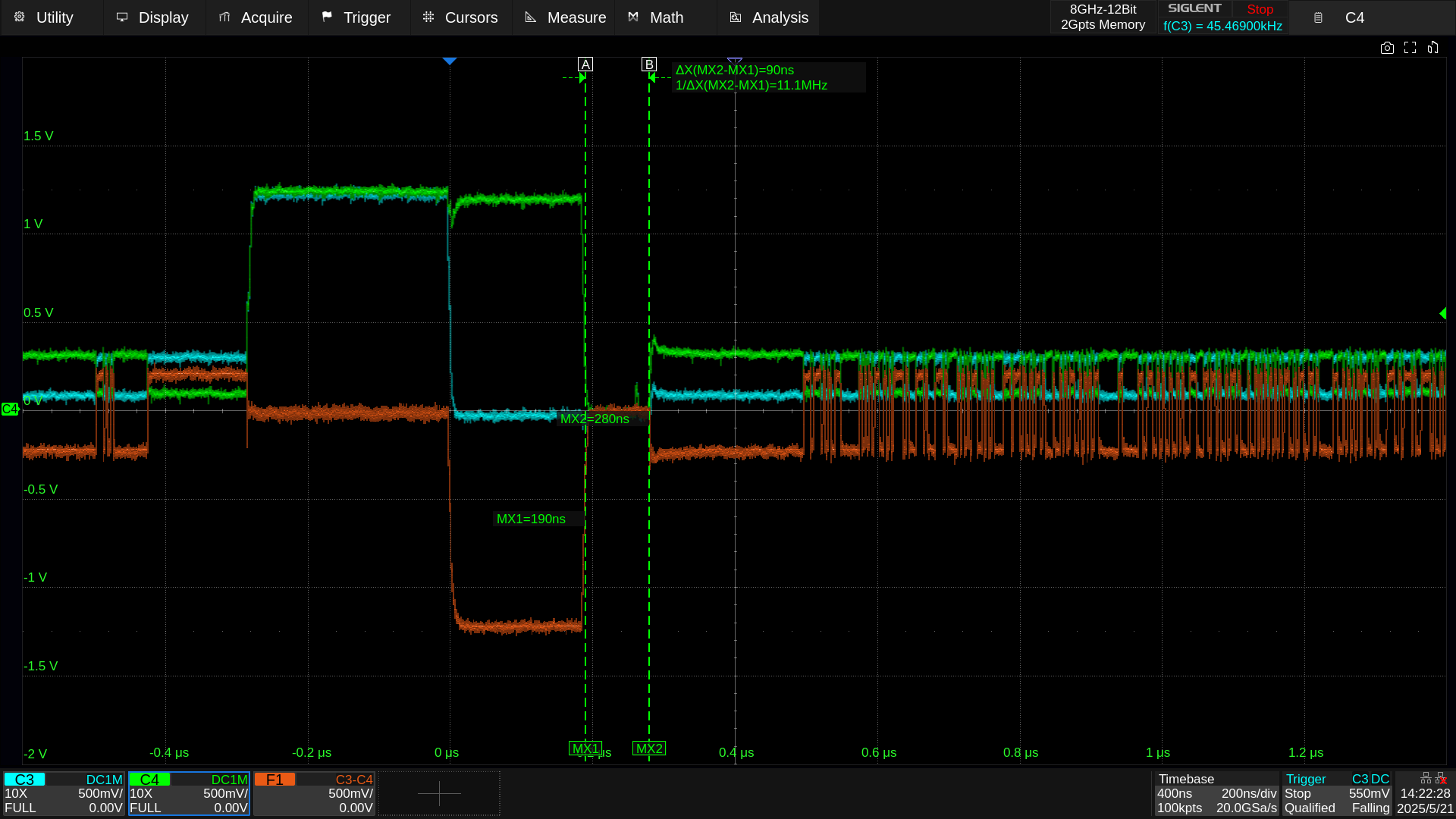The height and width of the screenshot is (819, 1456).
Task: Click the trigger level arrow at right edge
Action: tap(1442, 313)
